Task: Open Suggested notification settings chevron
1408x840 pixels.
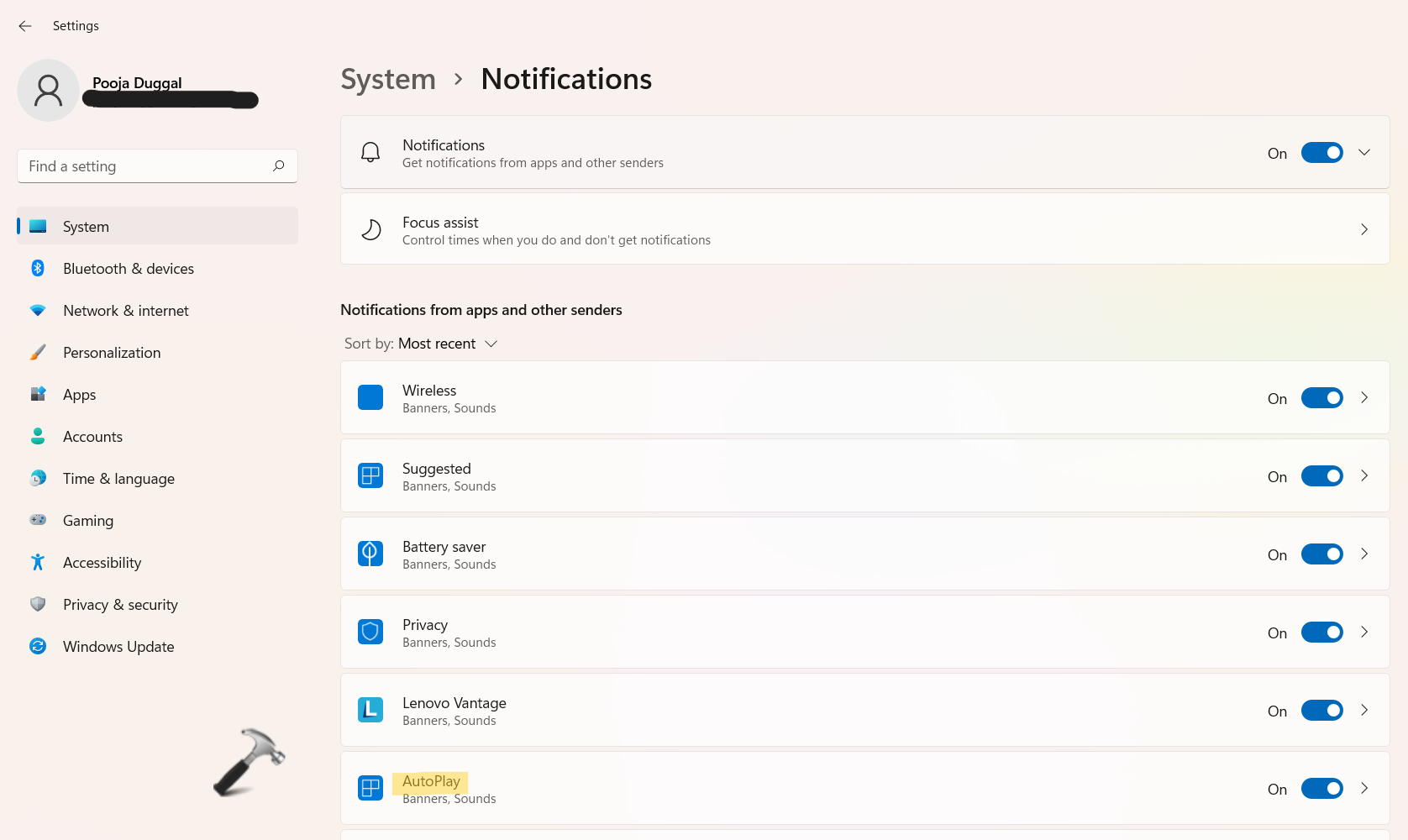Action: click(x=1364, y=476)
